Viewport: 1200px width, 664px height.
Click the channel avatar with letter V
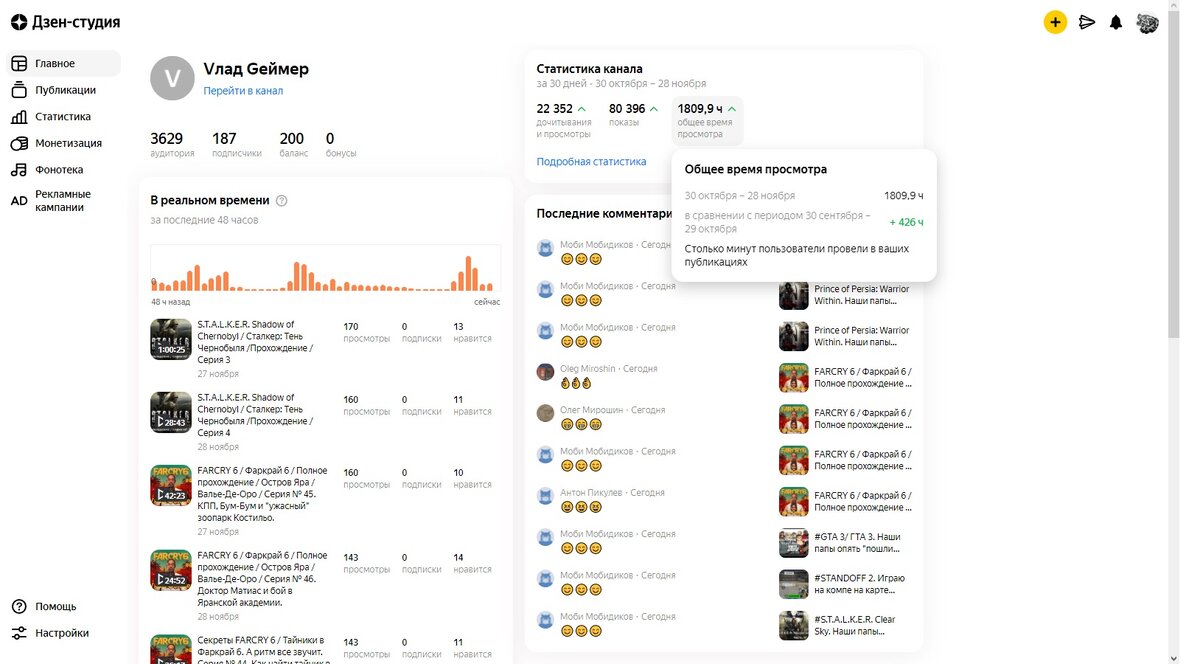(172, 78)
